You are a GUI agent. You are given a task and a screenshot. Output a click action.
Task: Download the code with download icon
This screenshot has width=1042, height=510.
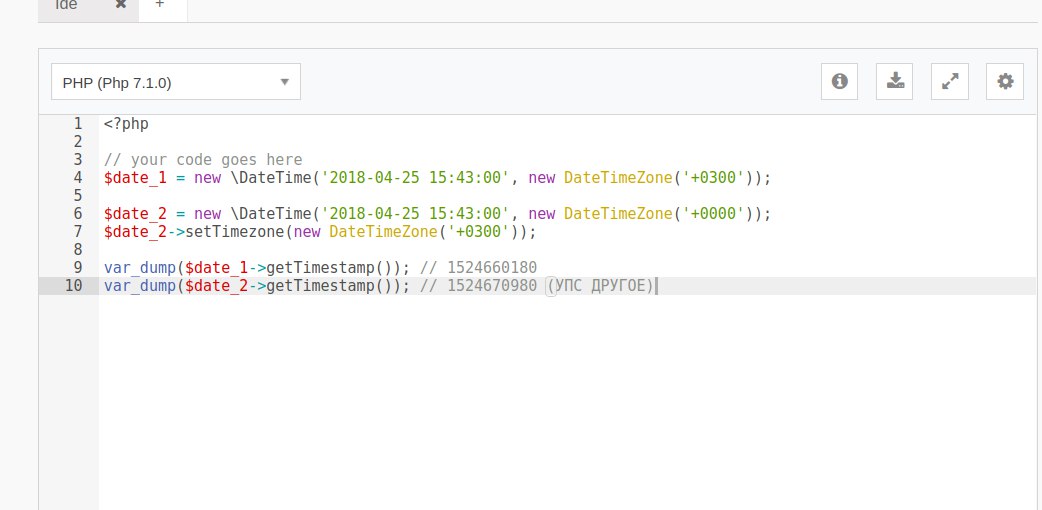coord(894,81)
